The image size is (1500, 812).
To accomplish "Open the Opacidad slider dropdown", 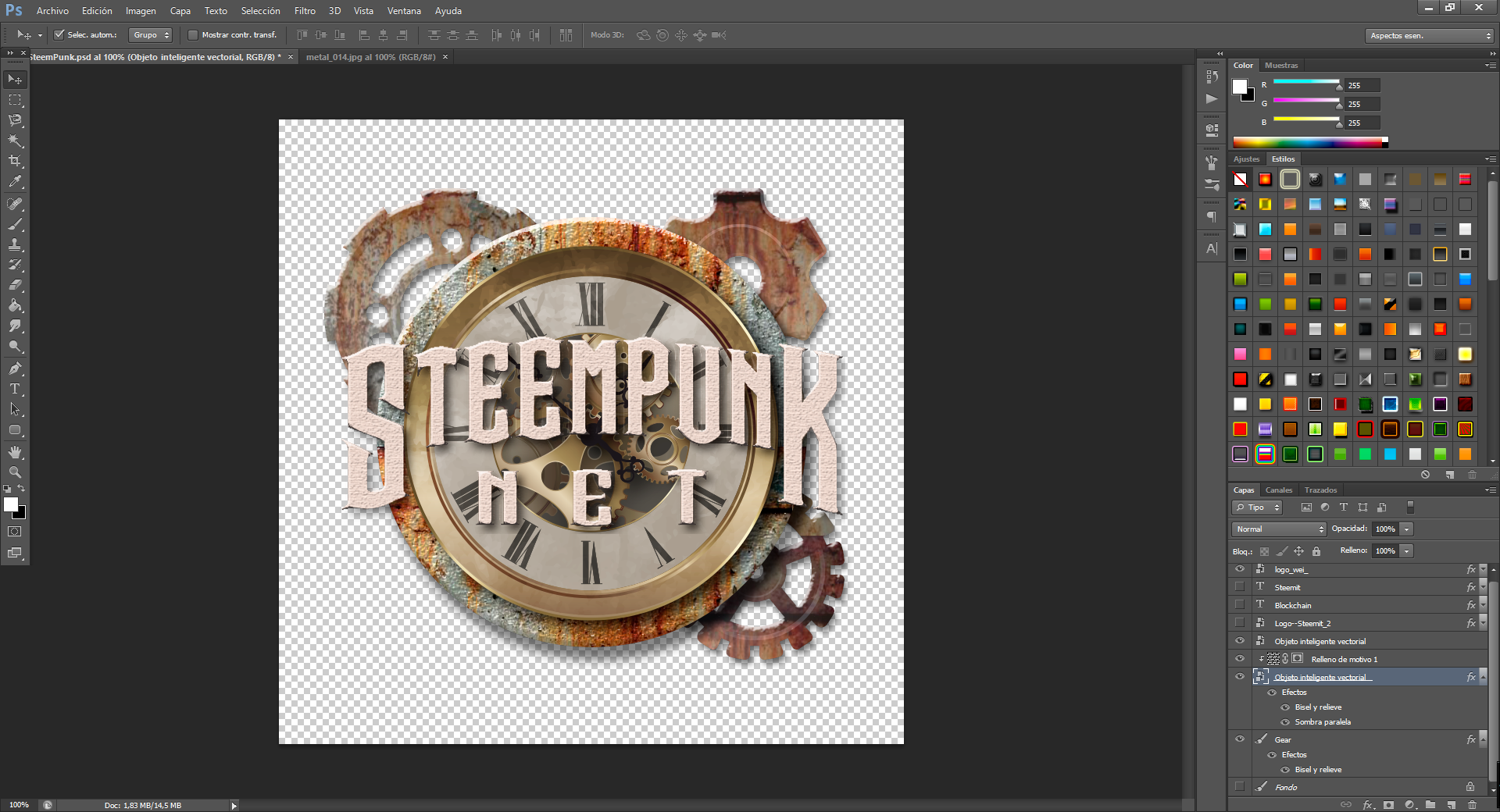I will (x=1406, y=529).
